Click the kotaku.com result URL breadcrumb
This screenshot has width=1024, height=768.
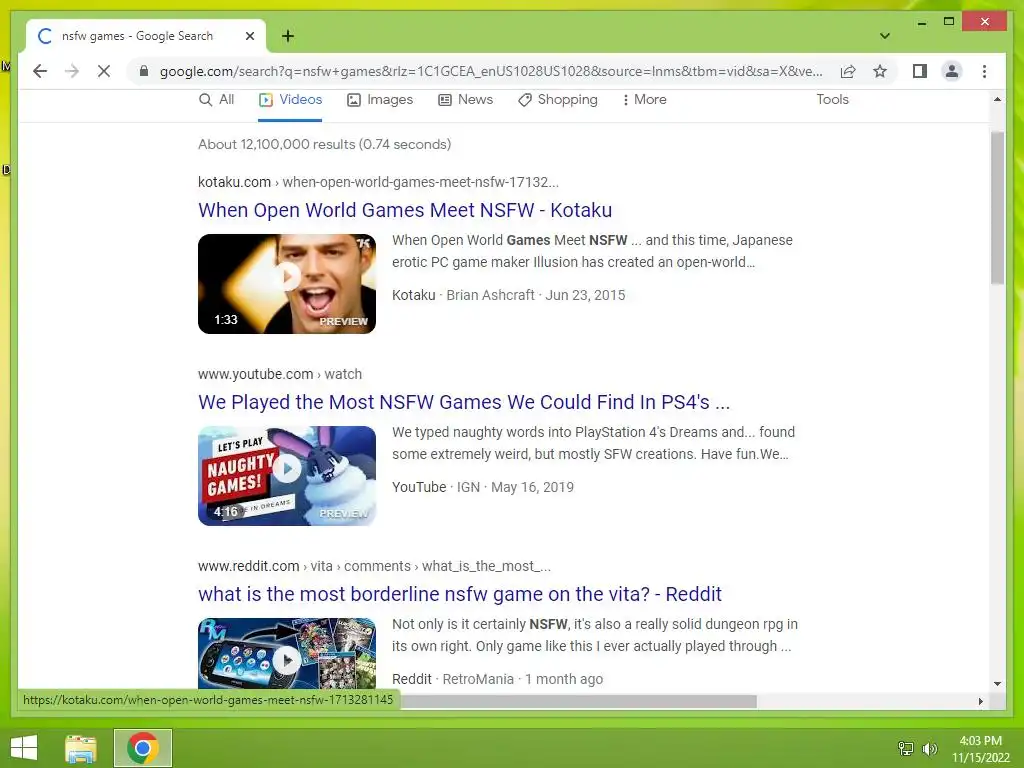(378, 182)
